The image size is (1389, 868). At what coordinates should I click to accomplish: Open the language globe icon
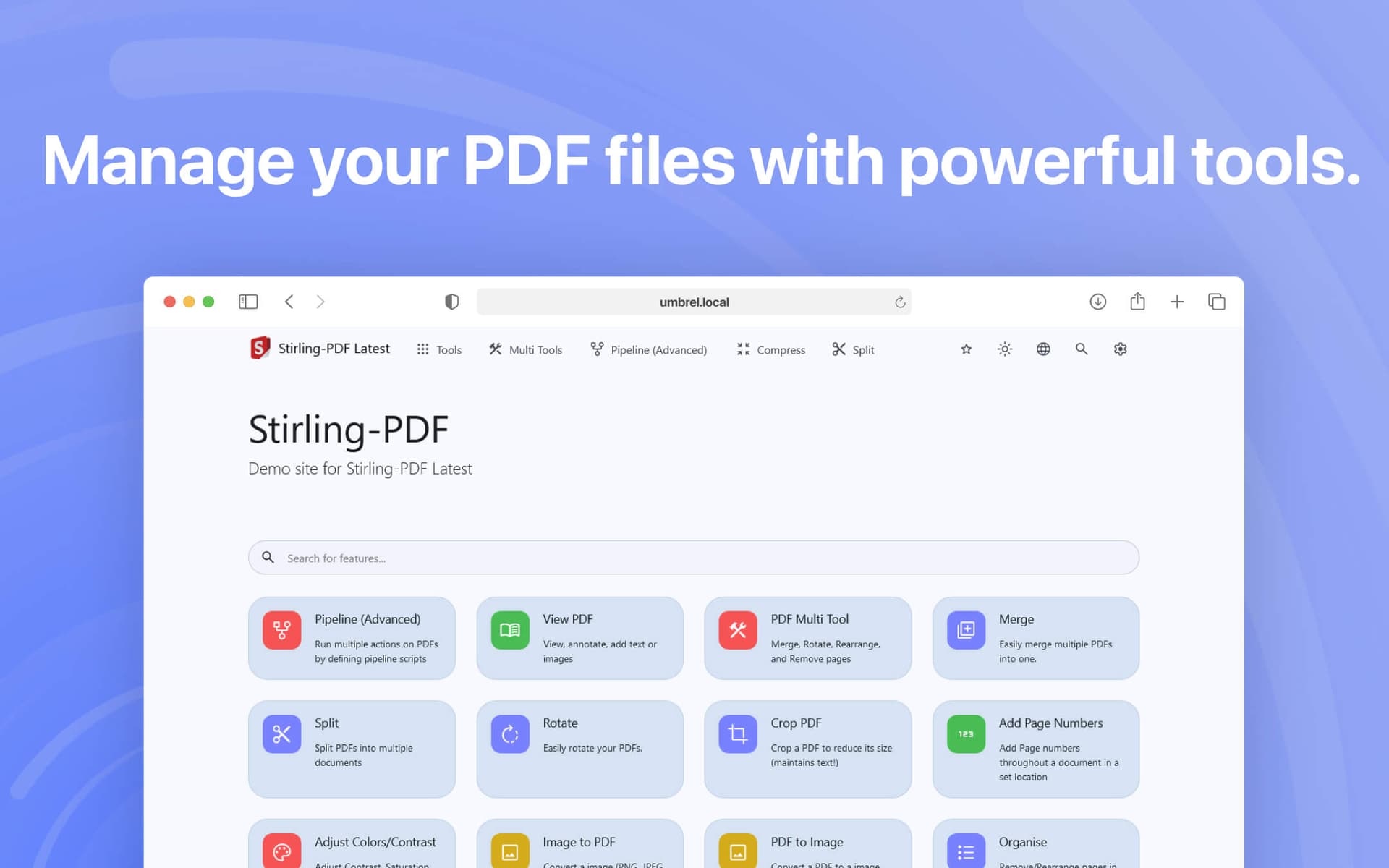[x=1043, y=349]
